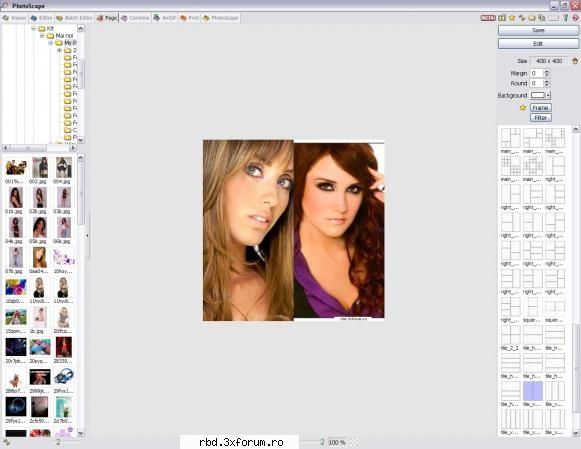Click the 100 % zoom indicator
Viewport: 581px width, 449px height.
[x=337, y=442]
